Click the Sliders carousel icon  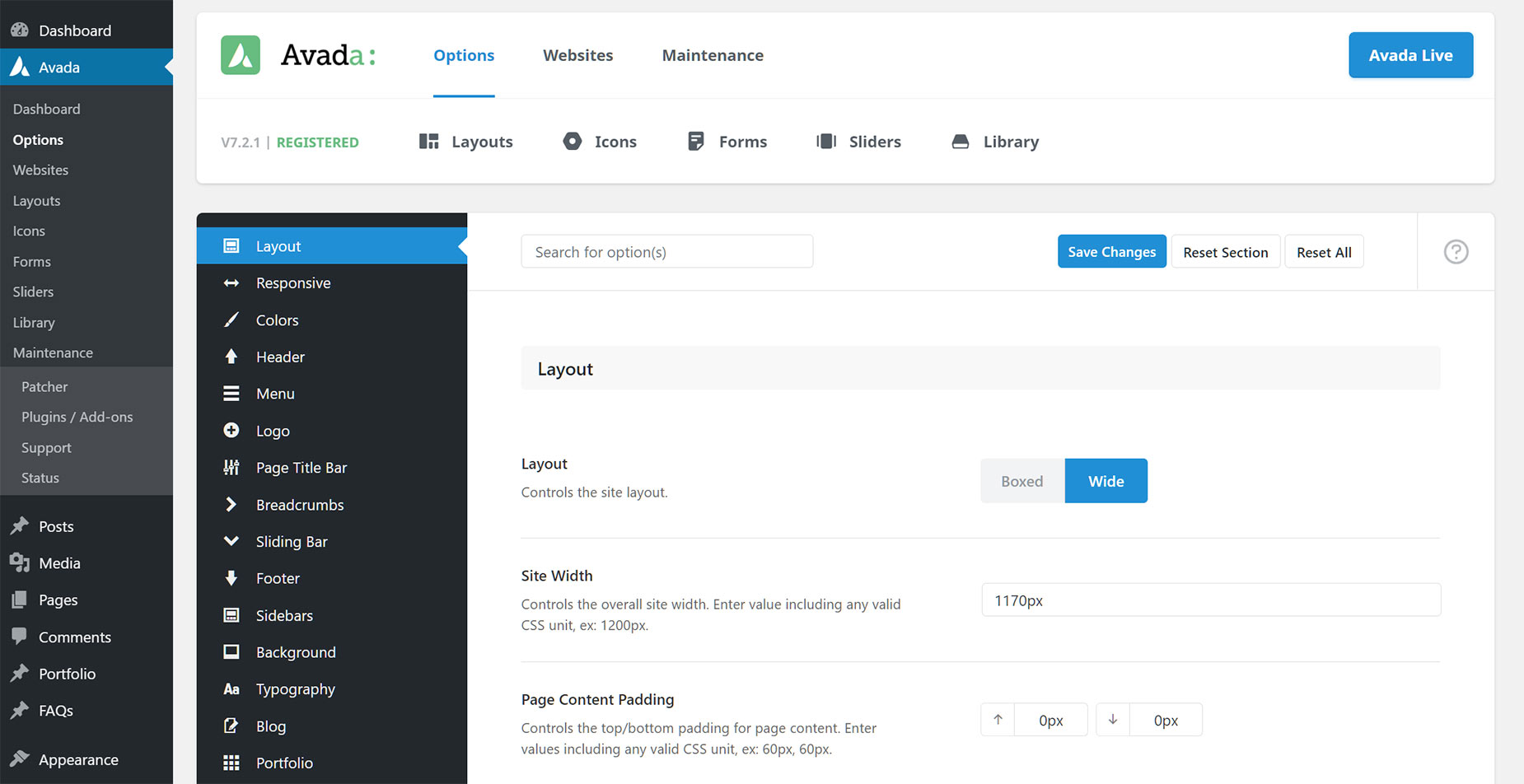[826, 142]
